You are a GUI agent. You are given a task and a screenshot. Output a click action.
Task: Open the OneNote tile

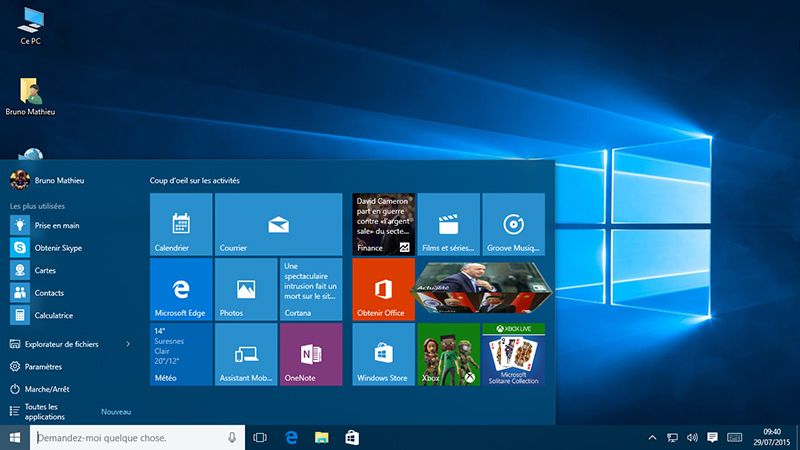tap(311, 354)
